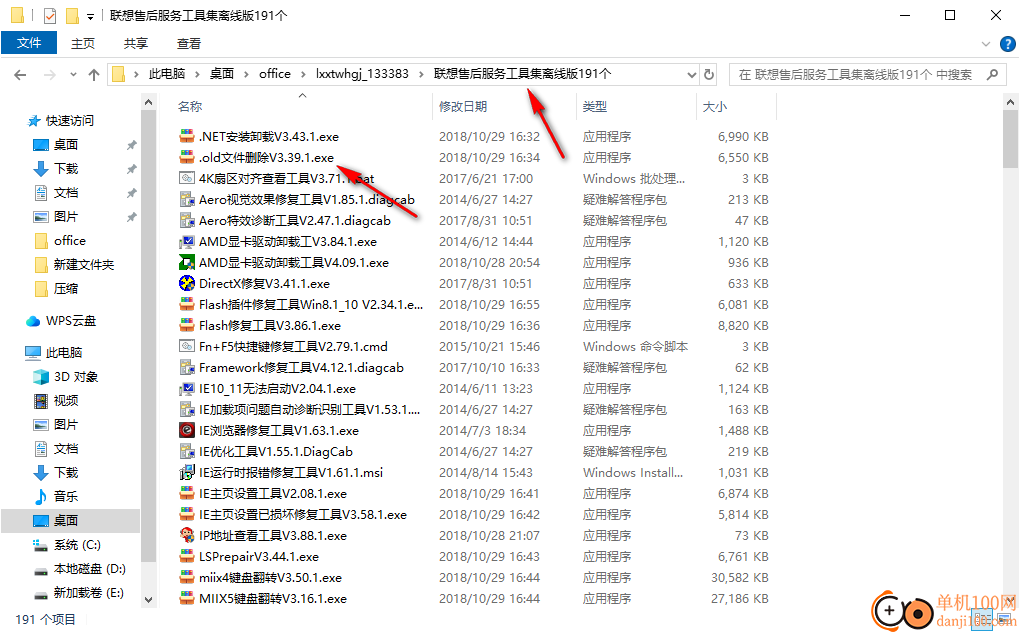Click the LSPrepairV3.44.1.exe file icon
1020x632 pixels.
click(187, 557)
